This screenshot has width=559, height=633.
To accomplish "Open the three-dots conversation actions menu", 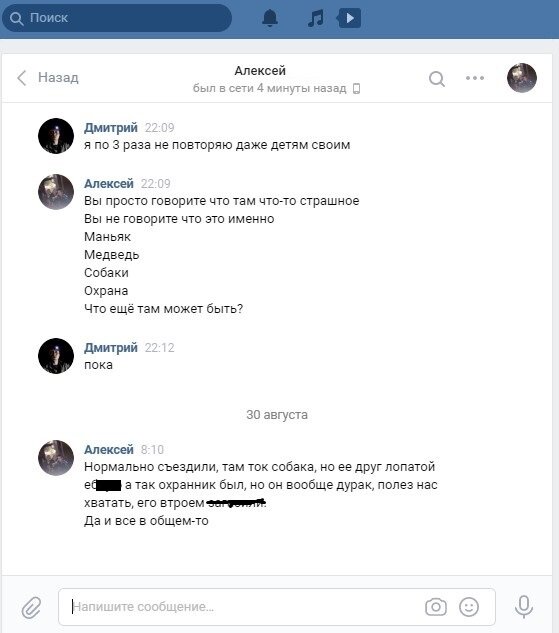I will pos(475,78).
